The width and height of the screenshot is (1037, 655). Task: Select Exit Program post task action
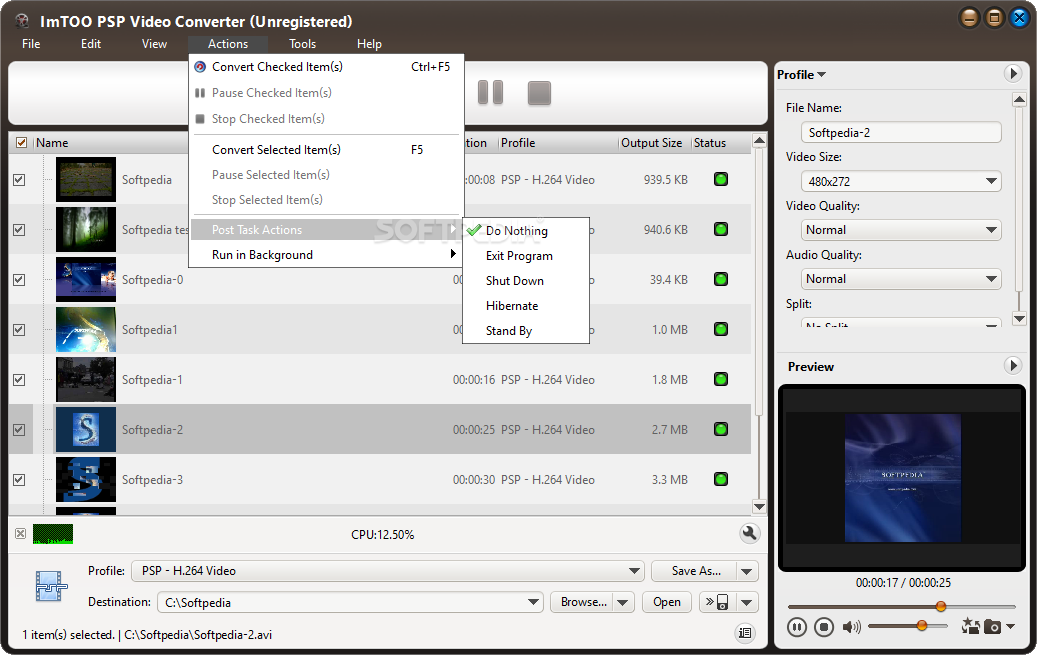(526, 256)
